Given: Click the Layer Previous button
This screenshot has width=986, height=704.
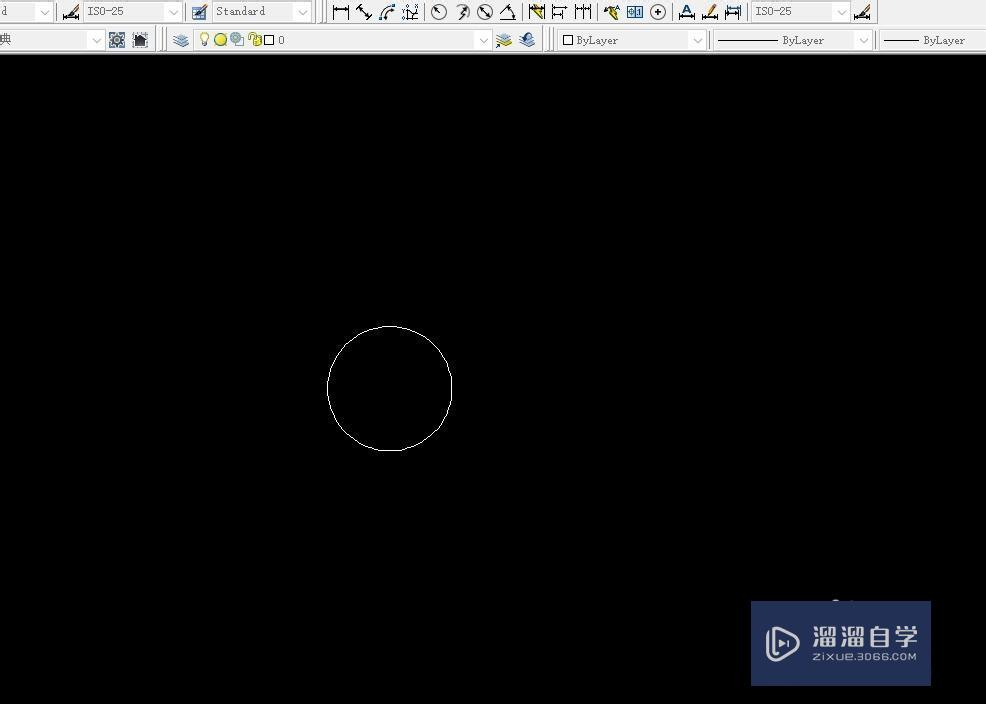Looking at the screenshot, I should point(527,40).
